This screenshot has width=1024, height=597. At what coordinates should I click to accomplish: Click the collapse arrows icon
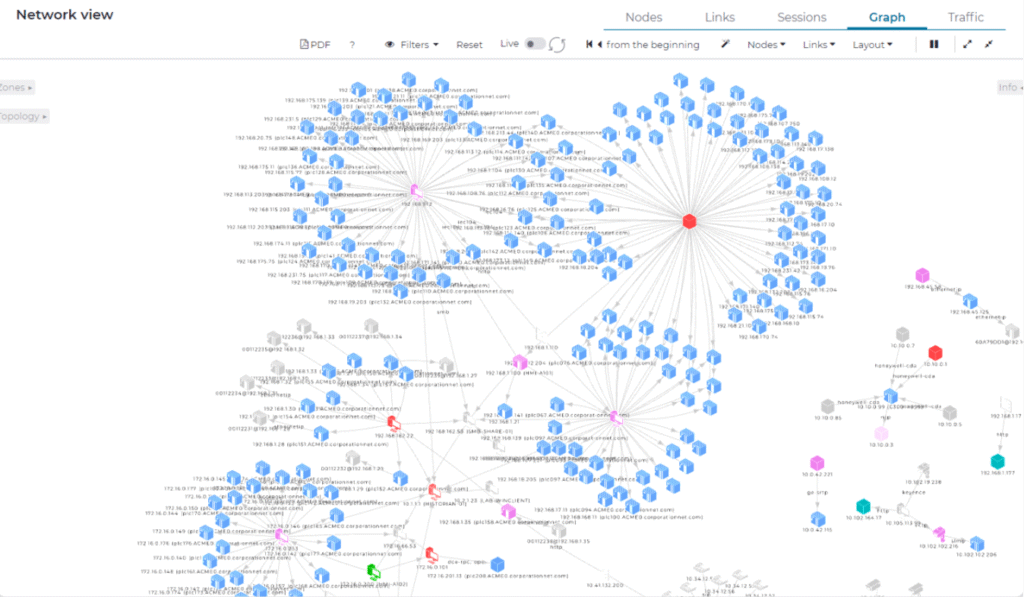click(989, 45)
